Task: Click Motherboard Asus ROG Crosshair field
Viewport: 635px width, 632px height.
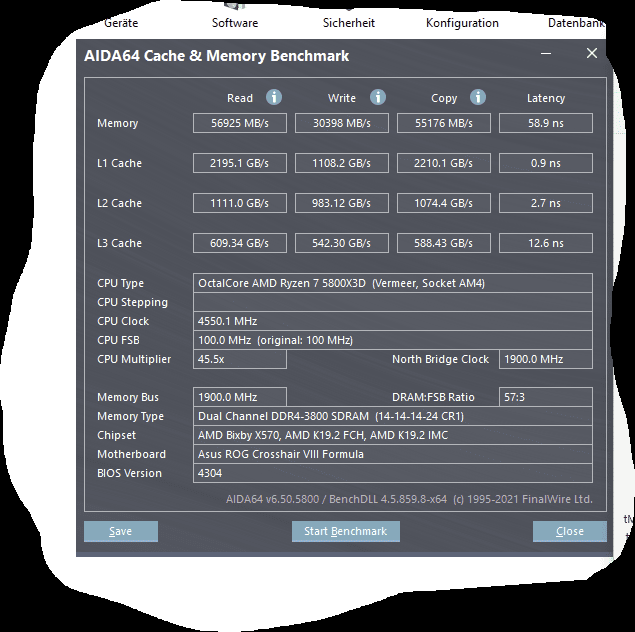Action: 393,454
